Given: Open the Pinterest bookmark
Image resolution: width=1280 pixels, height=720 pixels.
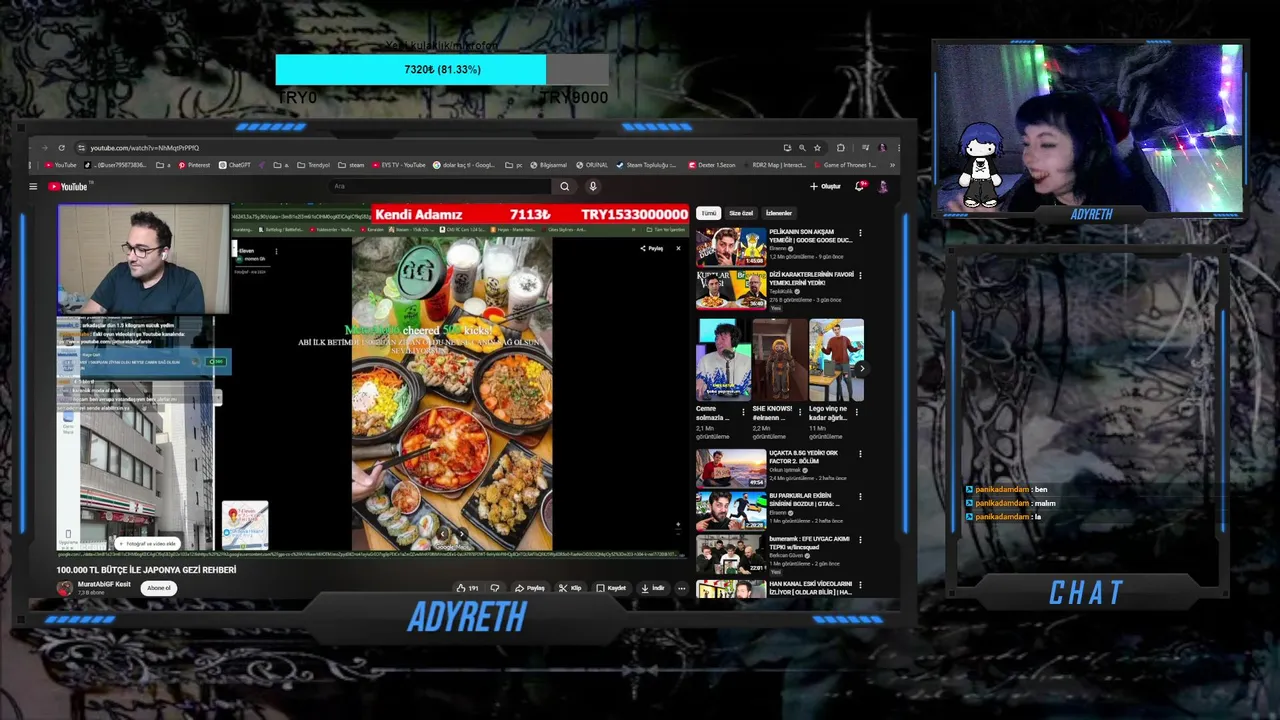Looking at the screenshot, I should (194, 165).
